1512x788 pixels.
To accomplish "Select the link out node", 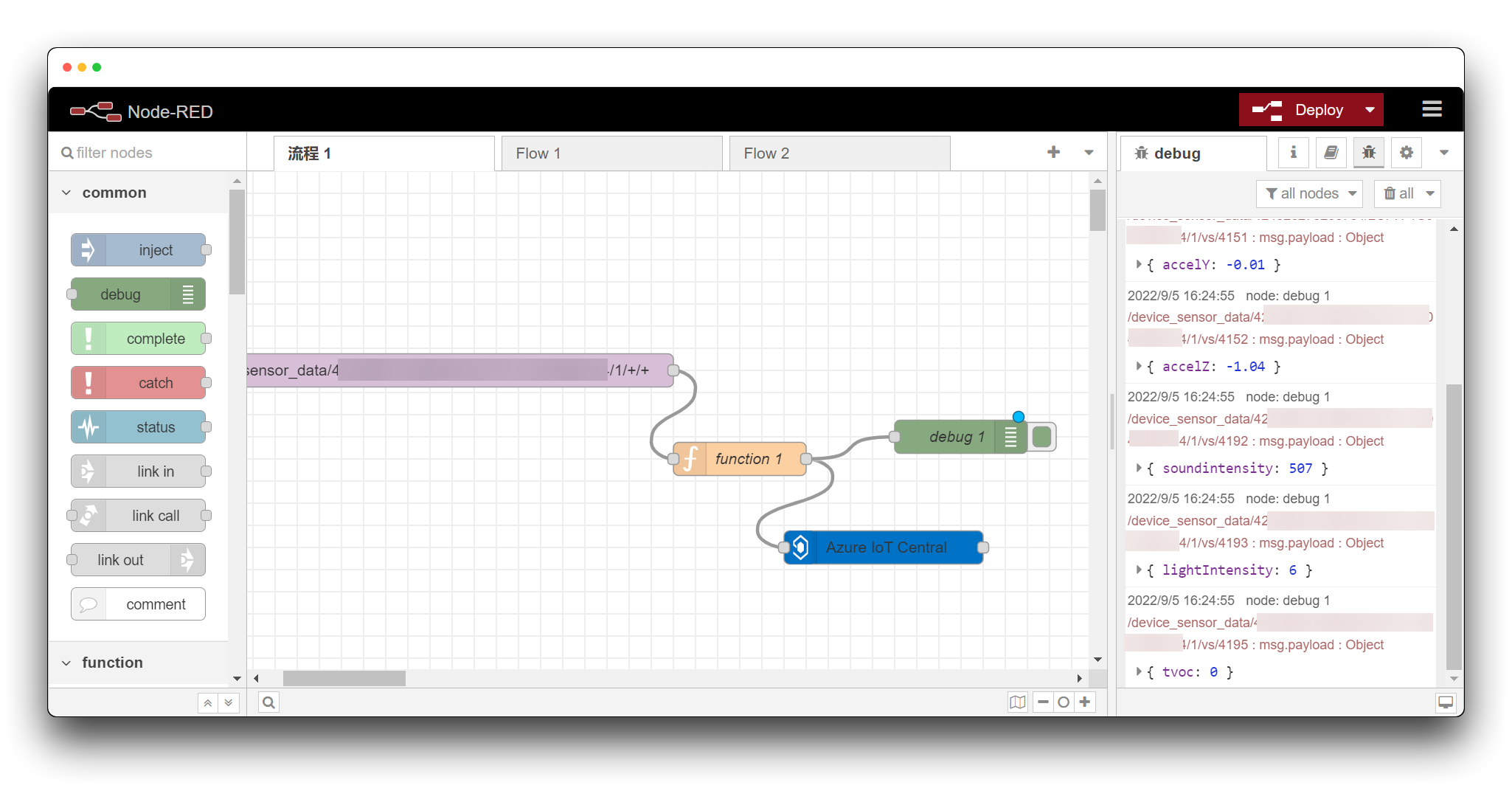I will pos(138,560).
